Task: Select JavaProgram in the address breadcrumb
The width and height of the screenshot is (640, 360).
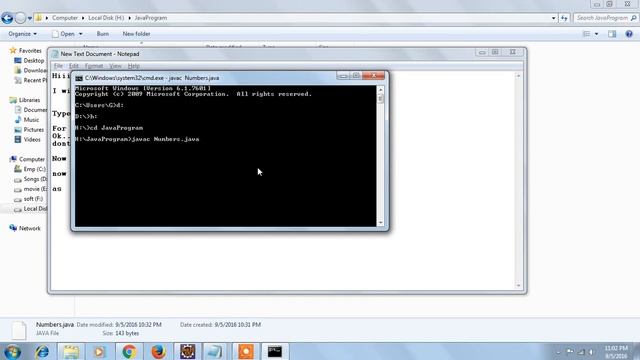Action: click(x=151, y=18)
